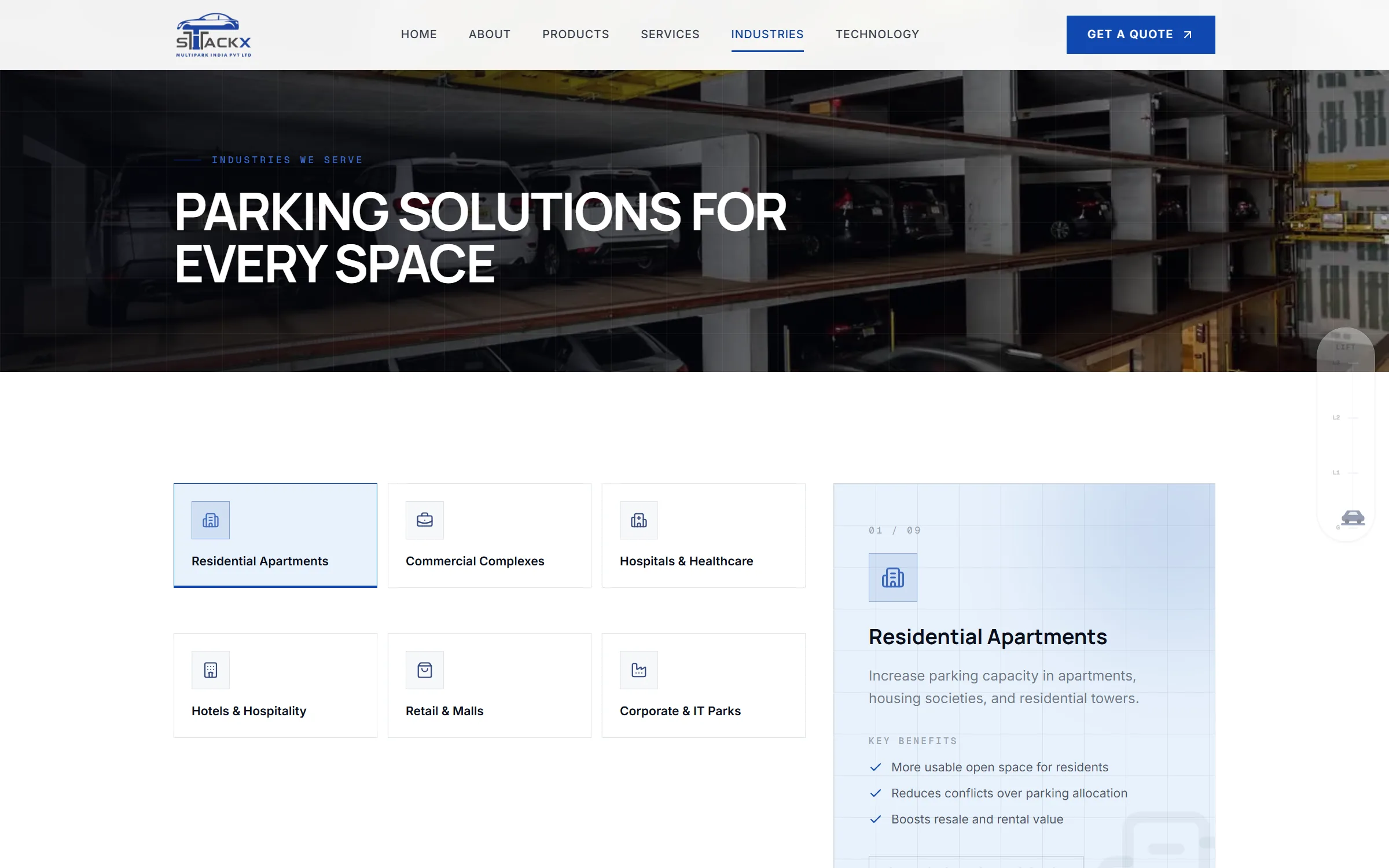Click the 'Key Benefits' label

pyautogui.click(x=913, y=741)
